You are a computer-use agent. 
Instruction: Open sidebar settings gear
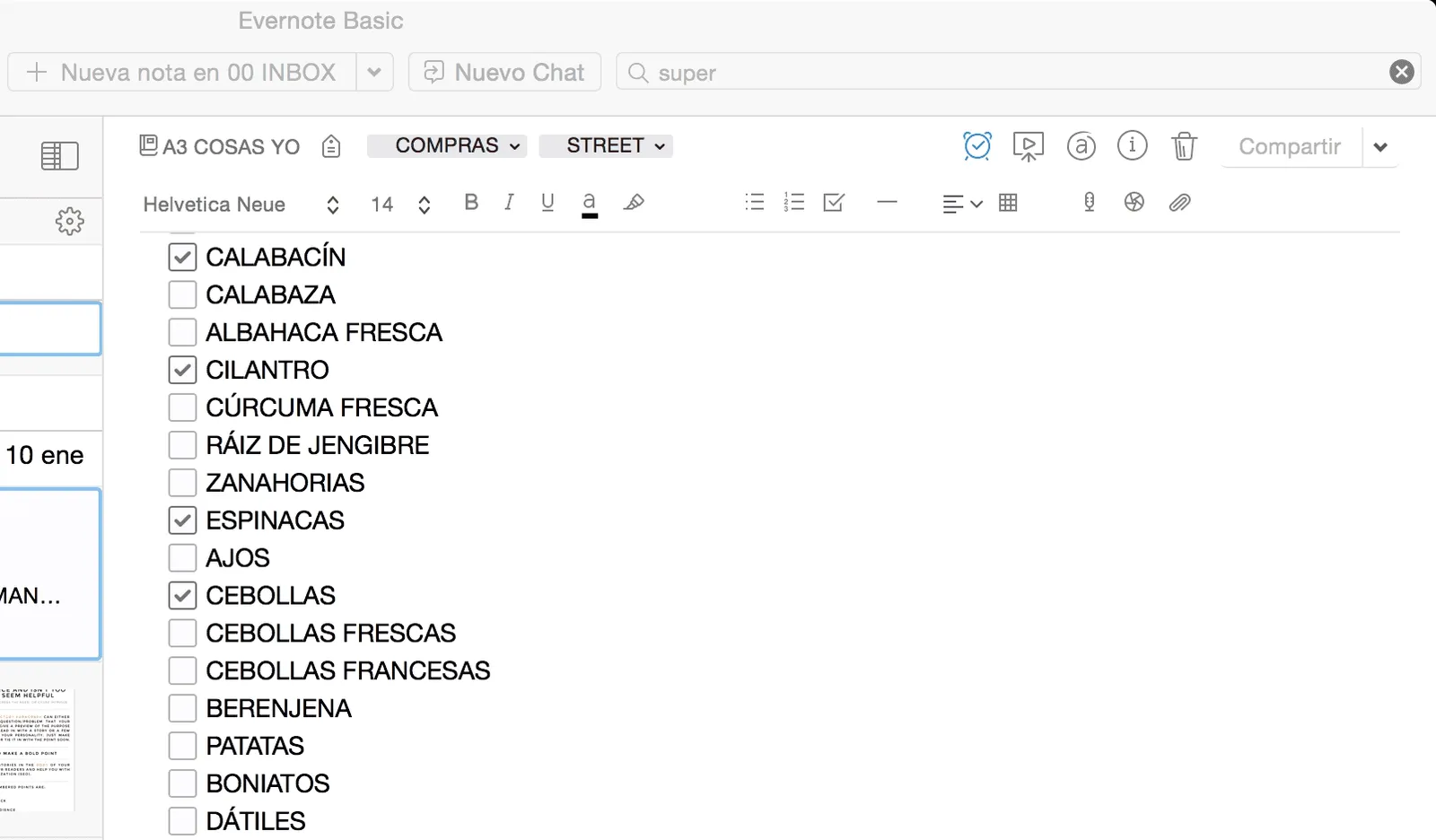pyautogui.click(x=69, y=221)
